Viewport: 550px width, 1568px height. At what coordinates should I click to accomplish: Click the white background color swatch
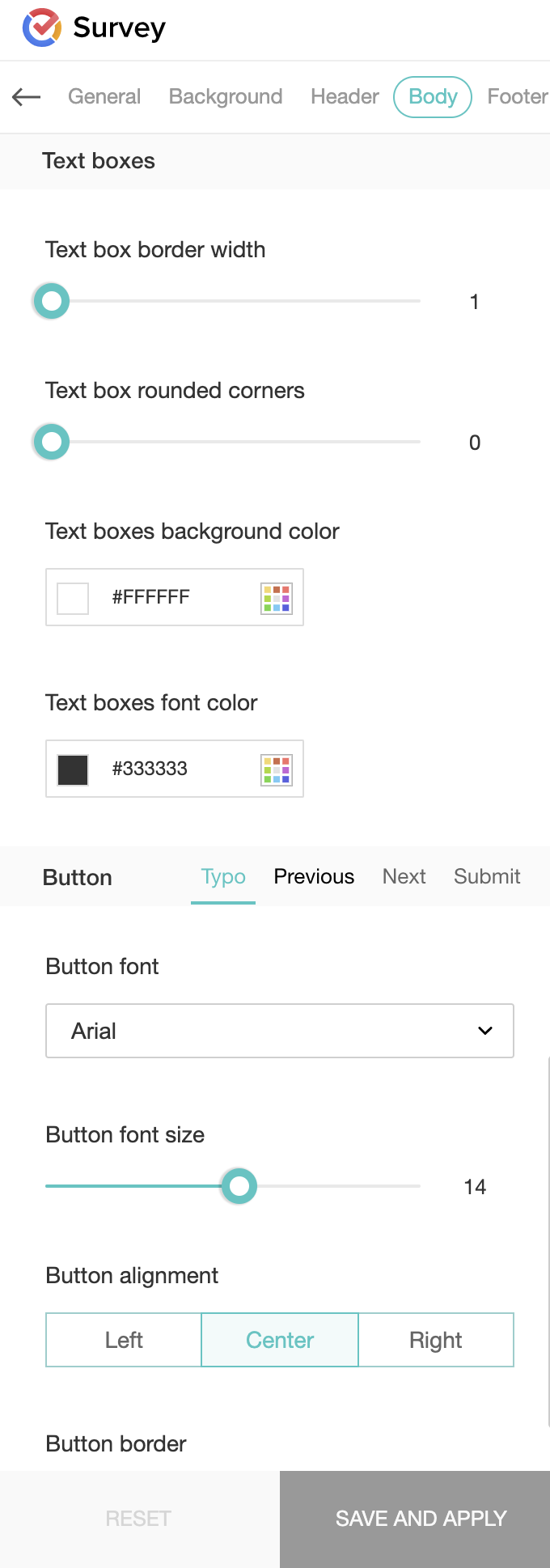tap(73, 599)
